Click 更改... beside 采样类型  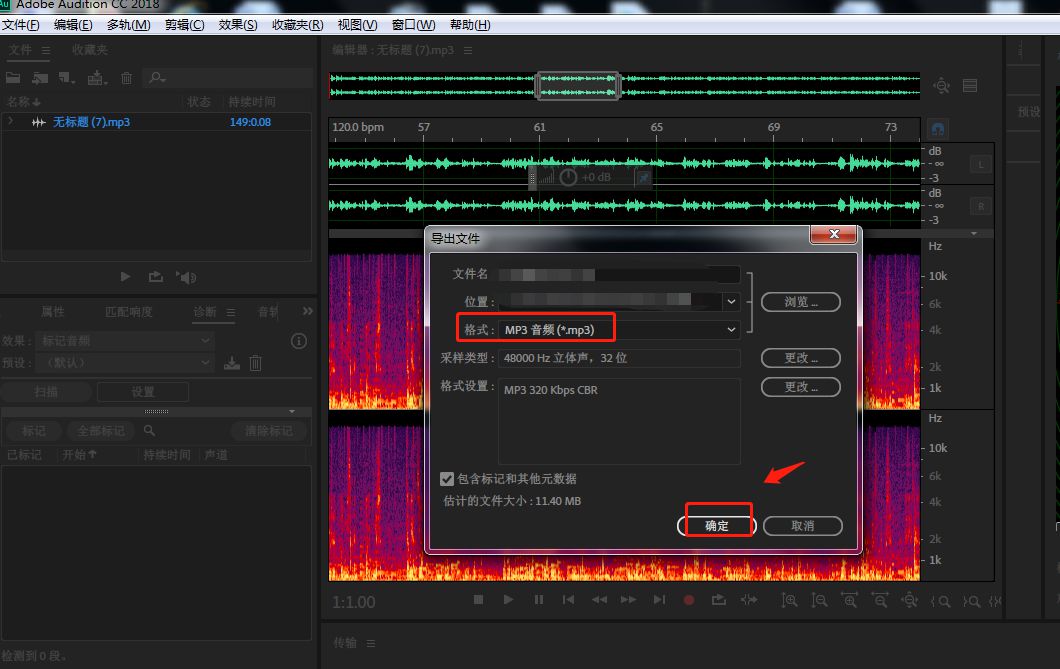(x=801, y=357)
